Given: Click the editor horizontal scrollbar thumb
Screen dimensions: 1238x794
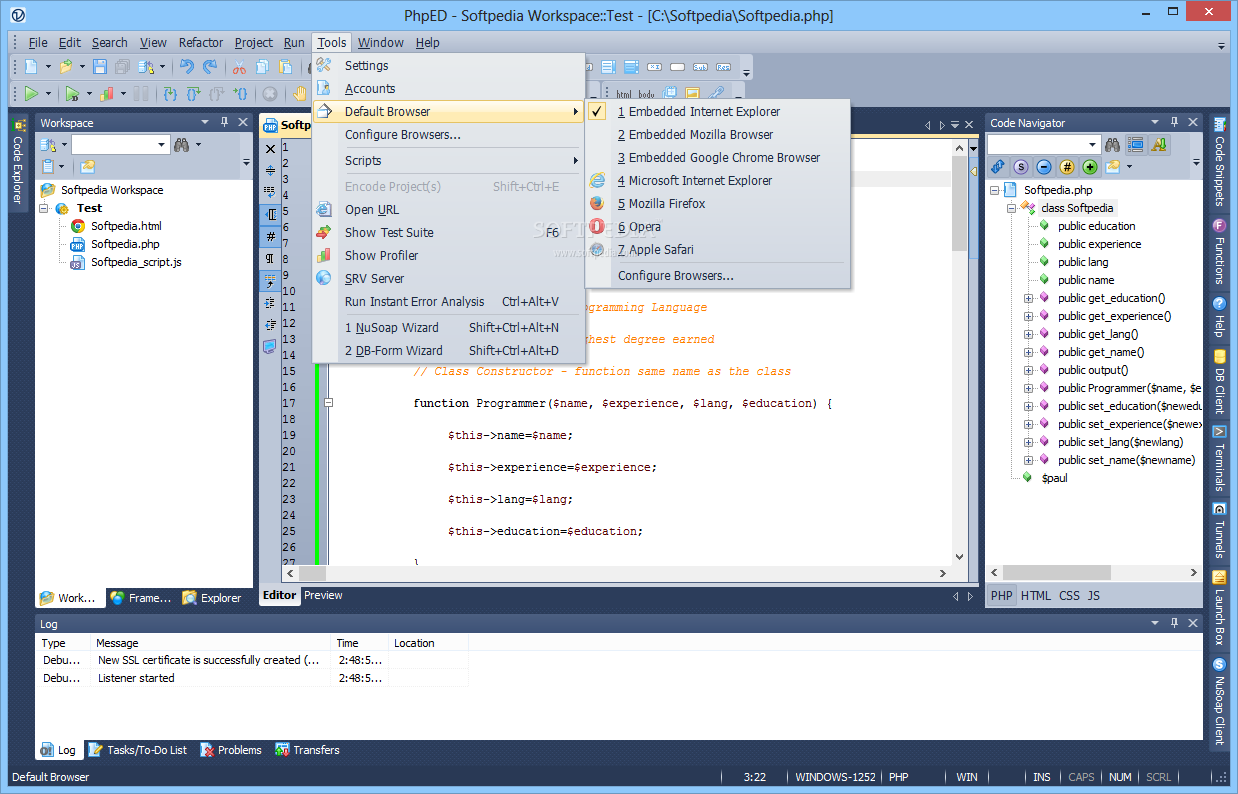Looking at the screenshot, I should coord(312,573).
